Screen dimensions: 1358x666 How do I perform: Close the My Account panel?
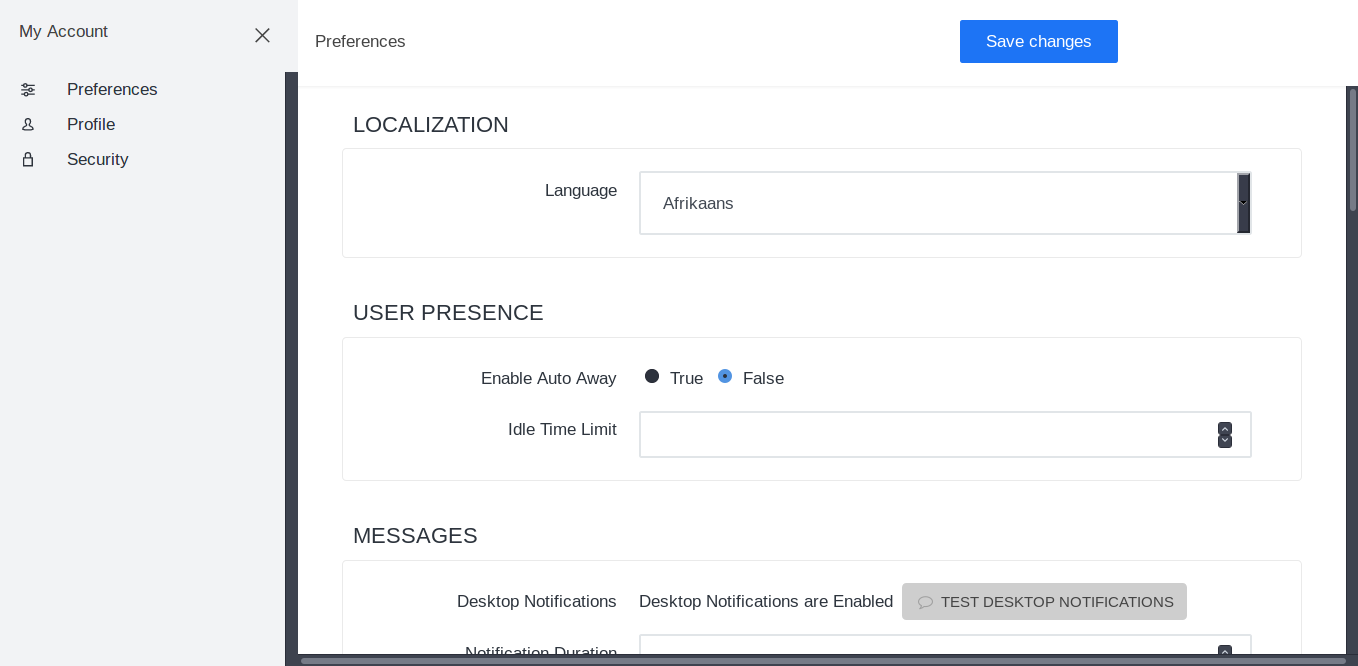pos(262,35)
